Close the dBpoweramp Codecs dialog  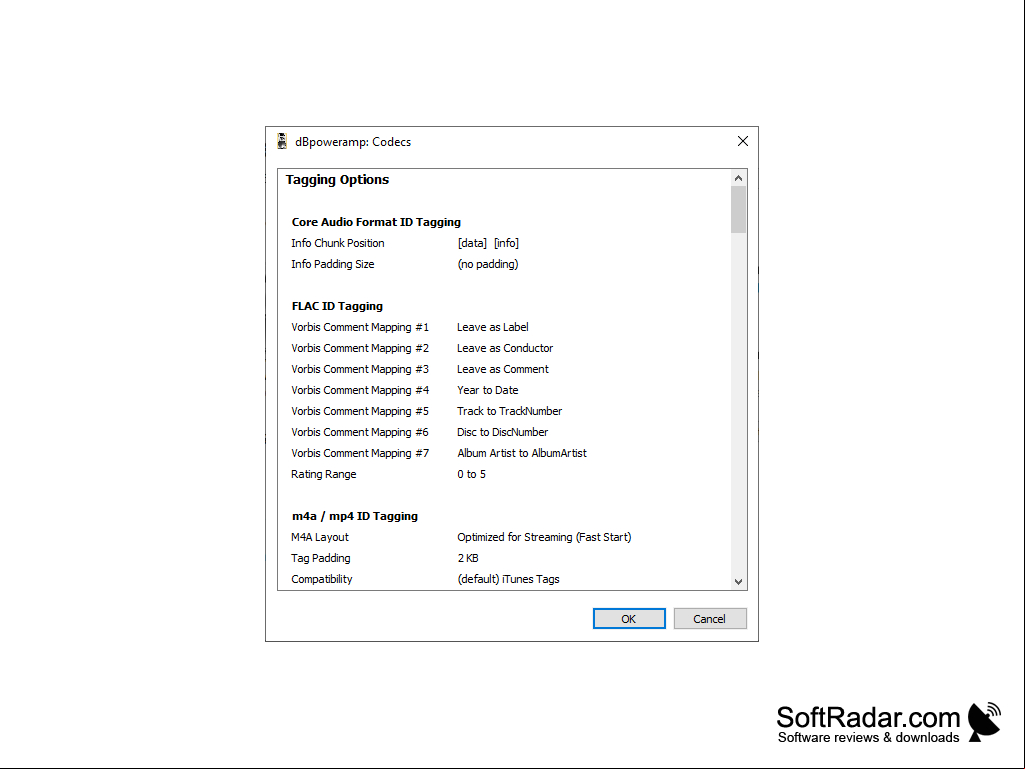743,141
